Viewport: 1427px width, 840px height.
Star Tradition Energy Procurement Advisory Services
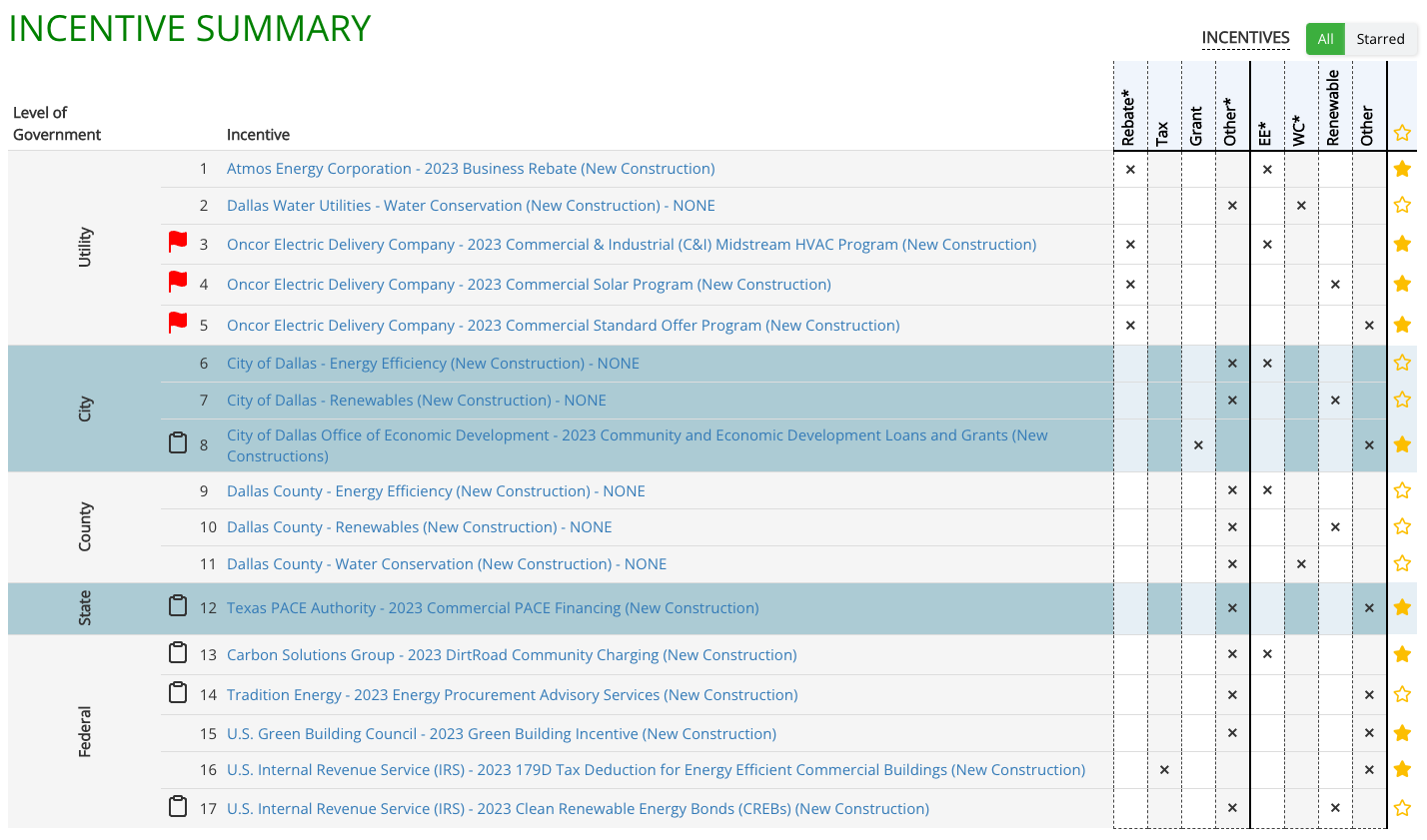tap(1402, 694)
